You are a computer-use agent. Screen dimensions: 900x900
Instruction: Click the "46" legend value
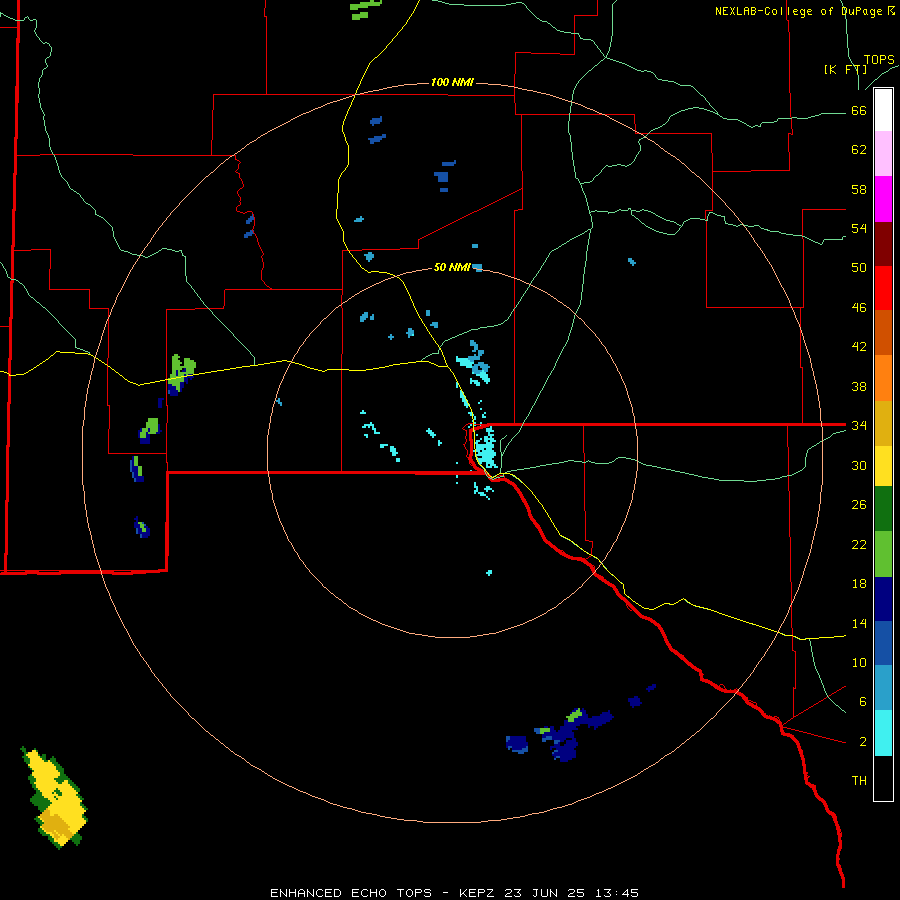point(859,308)
